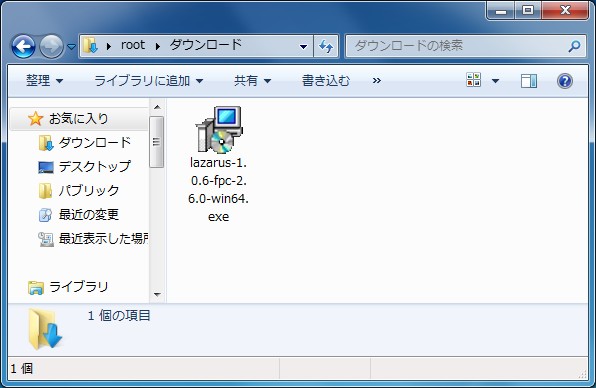Image resolution: width=596 pixels, height=388 pixels.
Task: Click the 最近表示した場所 icon in sidebar
Action: click(x=46, y=239)
